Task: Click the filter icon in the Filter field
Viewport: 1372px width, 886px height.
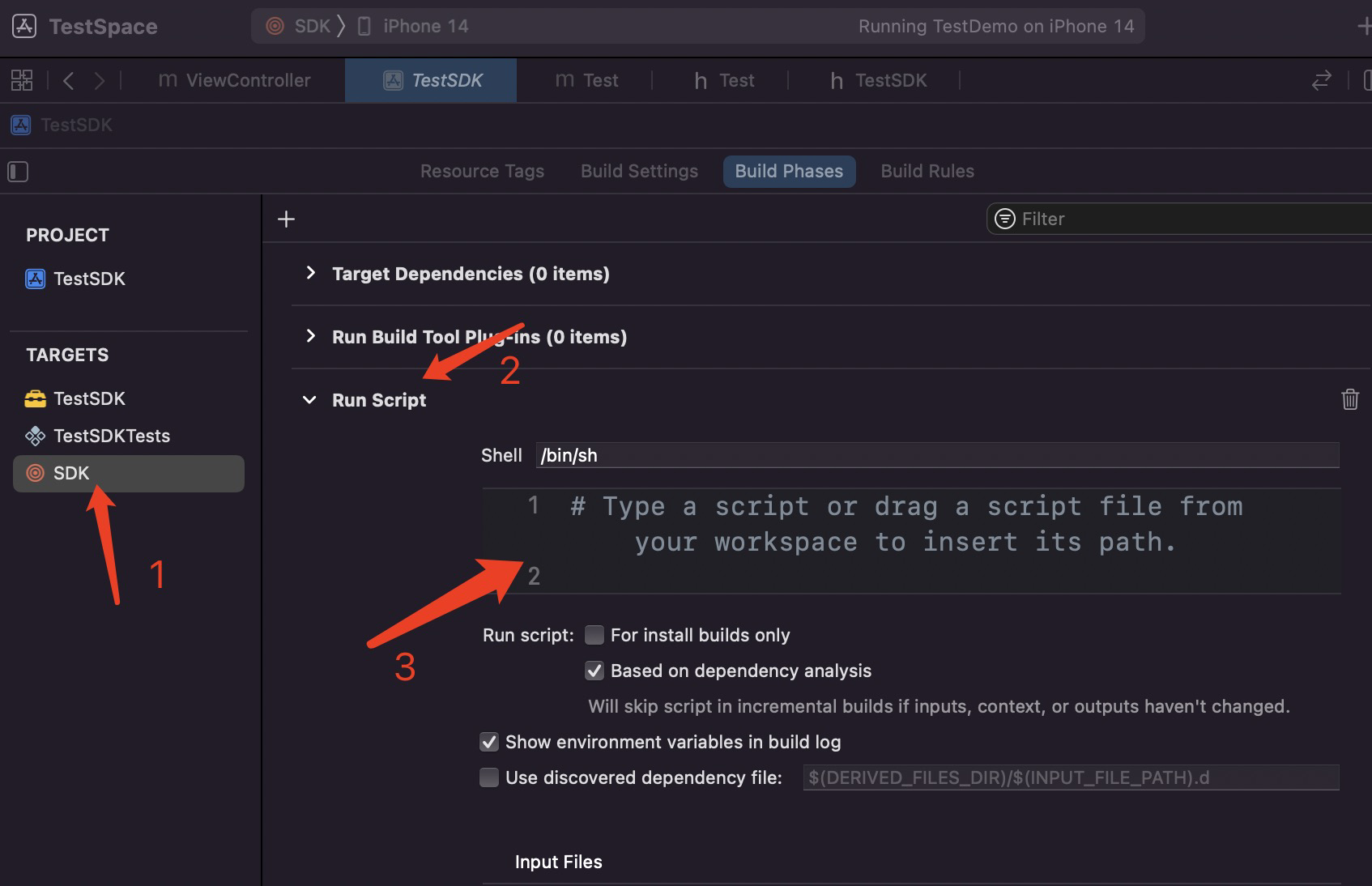Action: (1004, 219)
